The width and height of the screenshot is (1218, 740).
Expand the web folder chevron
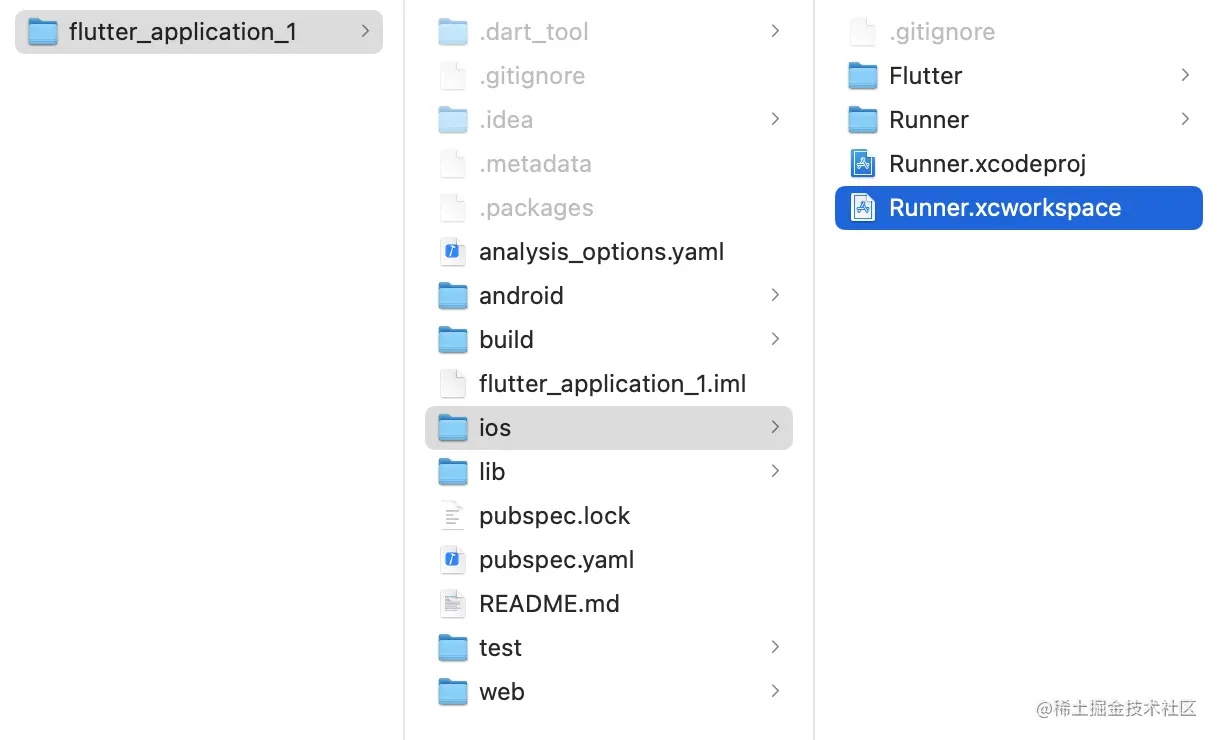tap(775, 692)
